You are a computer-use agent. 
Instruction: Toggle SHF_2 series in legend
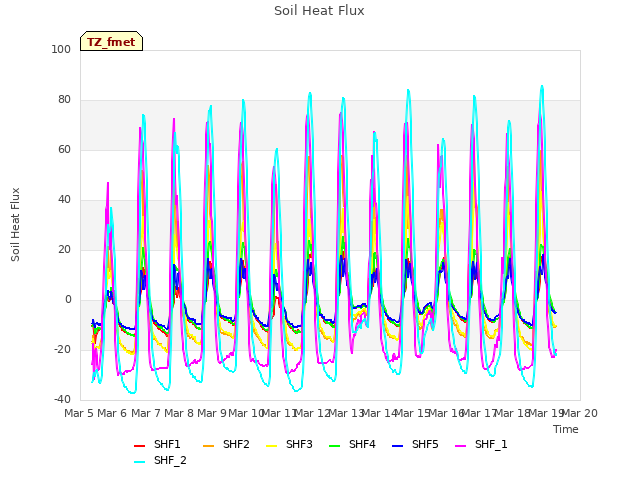point(160,460)
